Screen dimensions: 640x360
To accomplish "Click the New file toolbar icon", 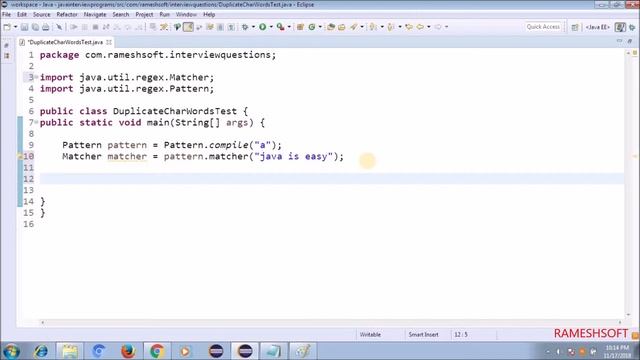I will point(7,27).
